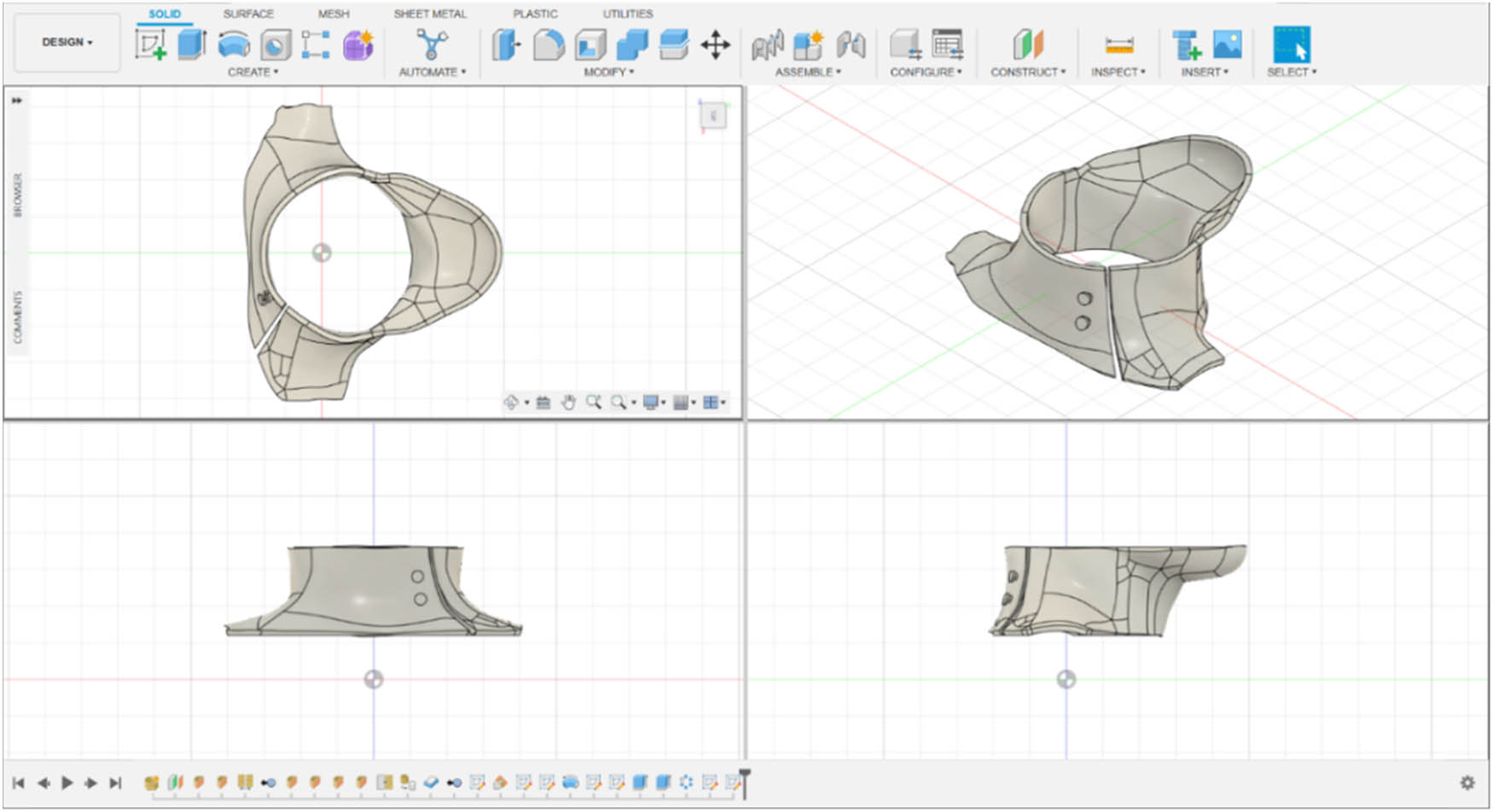Click the settings gear at bottom right
Image resolution: width=1493 pixels, height=812 pixels.
click(1467, 780)
